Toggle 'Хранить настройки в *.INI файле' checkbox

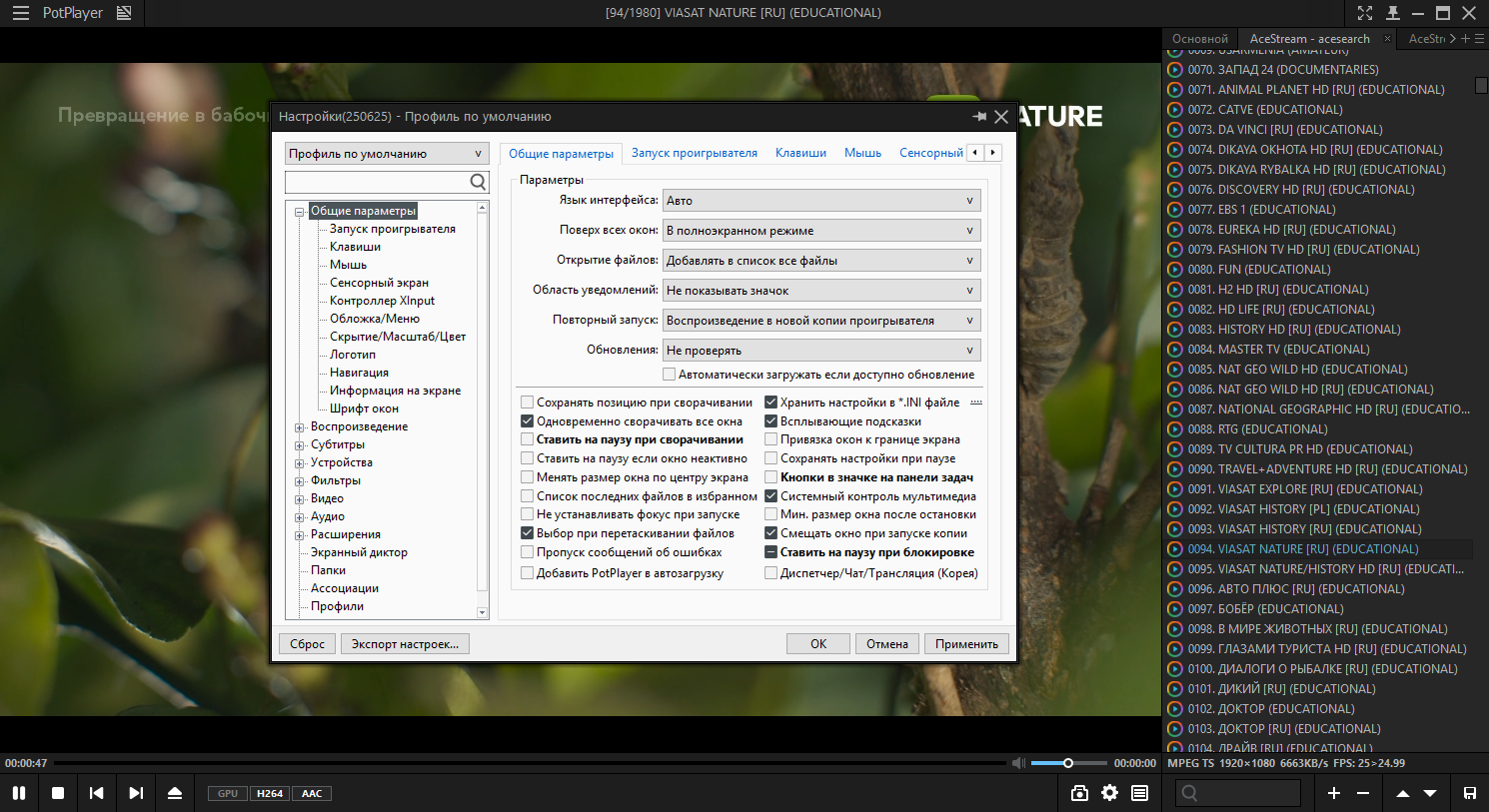click(x=770, y=403)
